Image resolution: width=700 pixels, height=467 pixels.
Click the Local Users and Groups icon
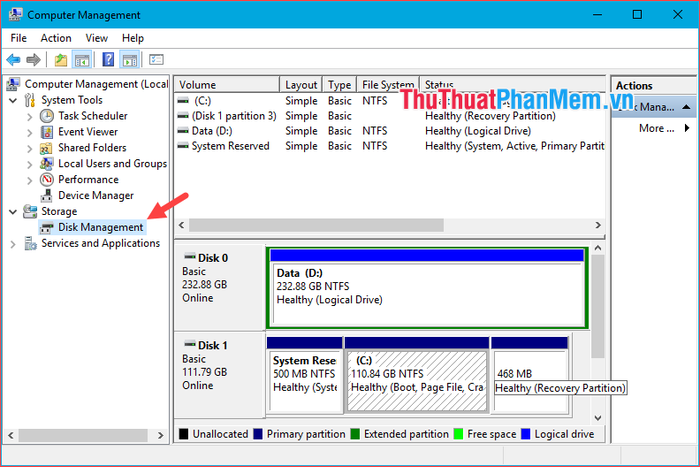[46, 164]
